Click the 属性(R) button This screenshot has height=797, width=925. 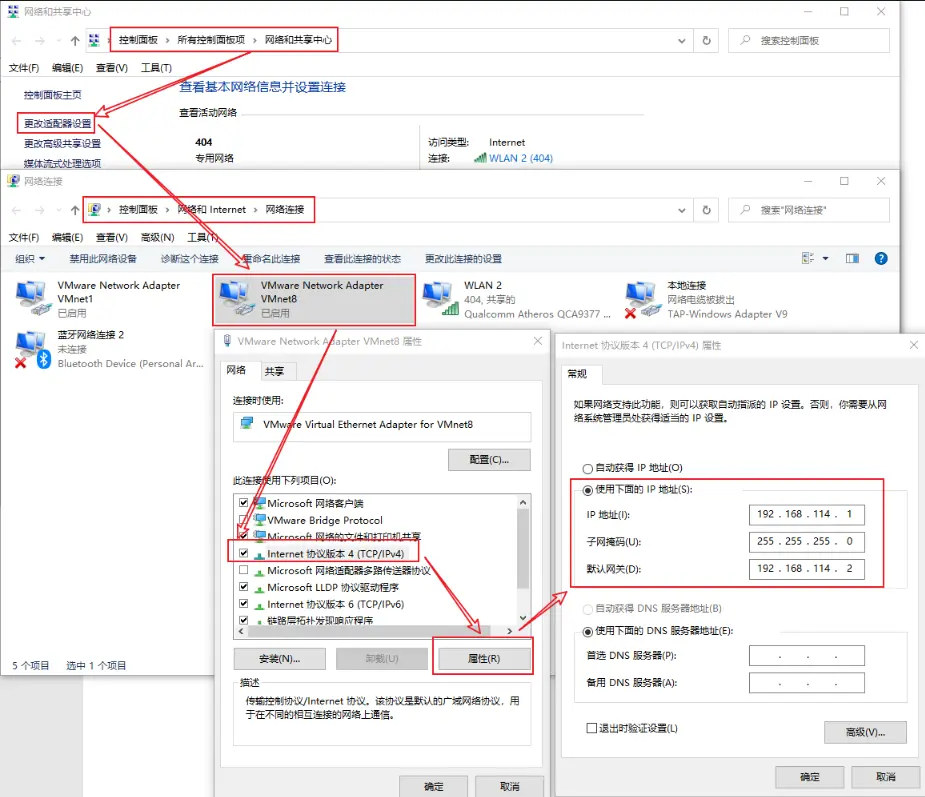click(x=484, y=659)
